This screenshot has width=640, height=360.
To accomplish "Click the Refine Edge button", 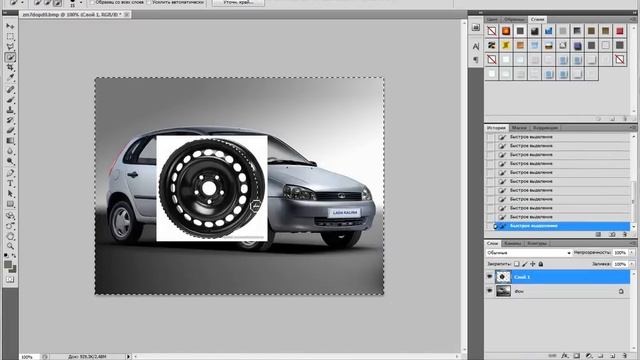I will (238, 2).
